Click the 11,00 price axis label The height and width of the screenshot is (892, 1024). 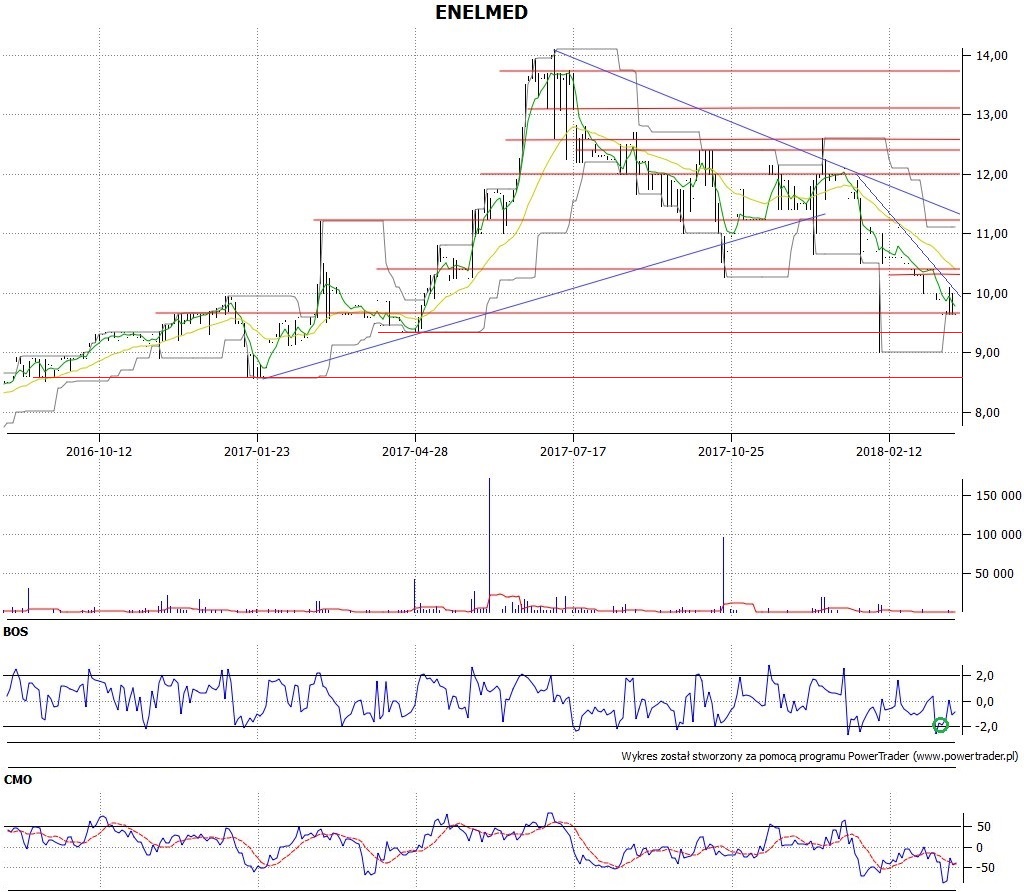point(992,234)
